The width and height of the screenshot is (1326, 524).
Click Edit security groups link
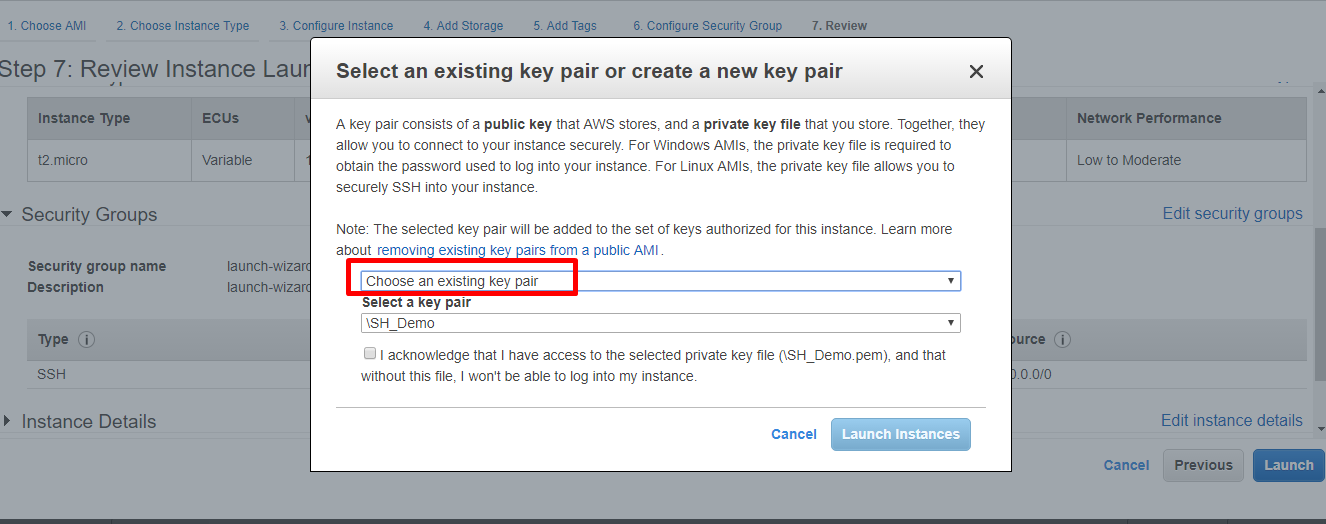(1232, 213)
